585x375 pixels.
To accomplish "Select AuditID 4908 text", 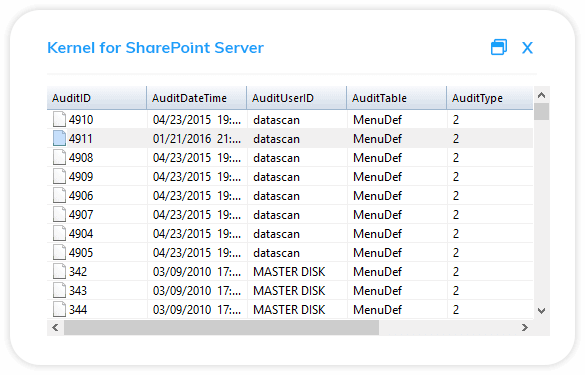I will click(x=81, y=158).
